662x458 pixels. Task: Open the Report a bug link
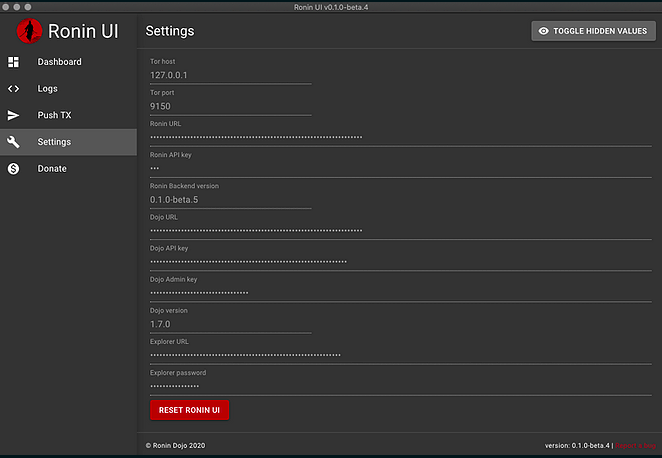tap(635, 445)
